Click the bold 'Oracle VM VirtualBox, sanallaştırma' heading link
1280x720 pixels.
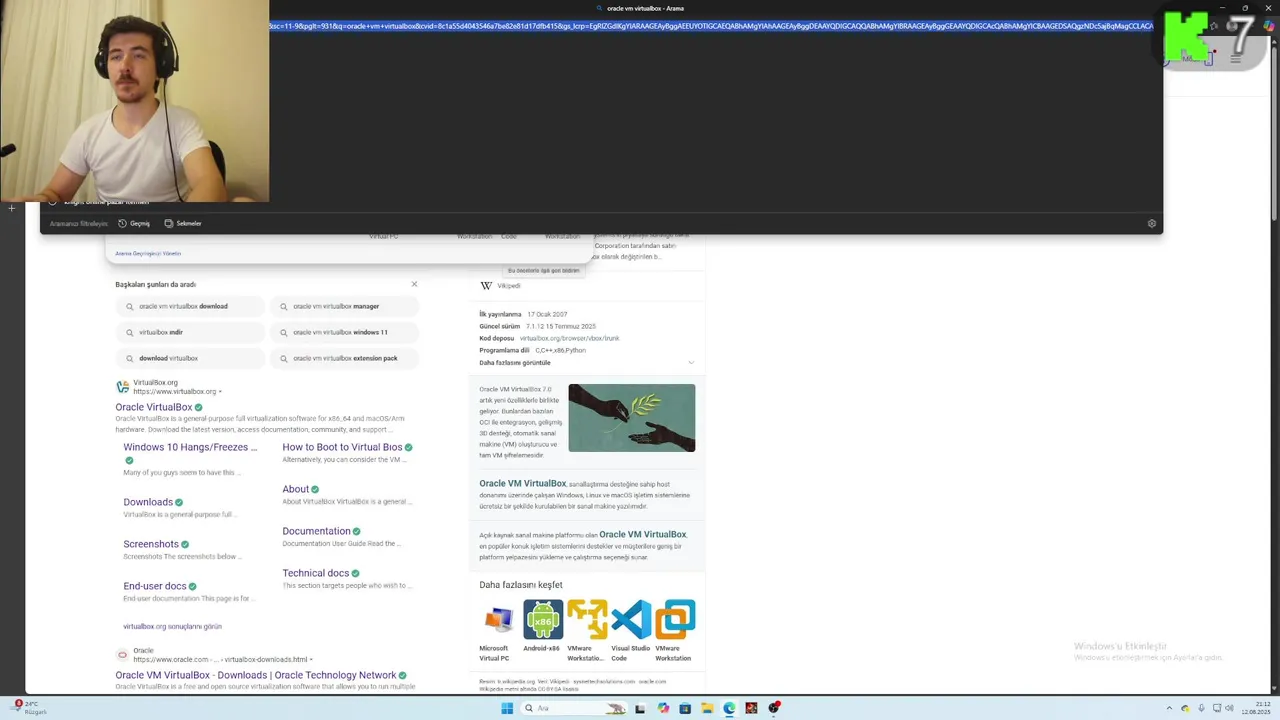coord(523,484)
